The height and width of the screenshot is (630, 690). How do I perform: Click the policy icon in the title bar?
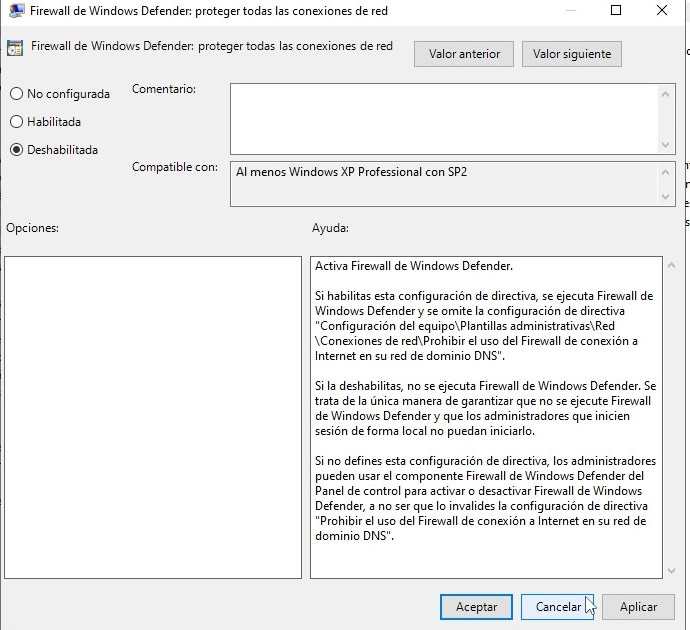14,11
